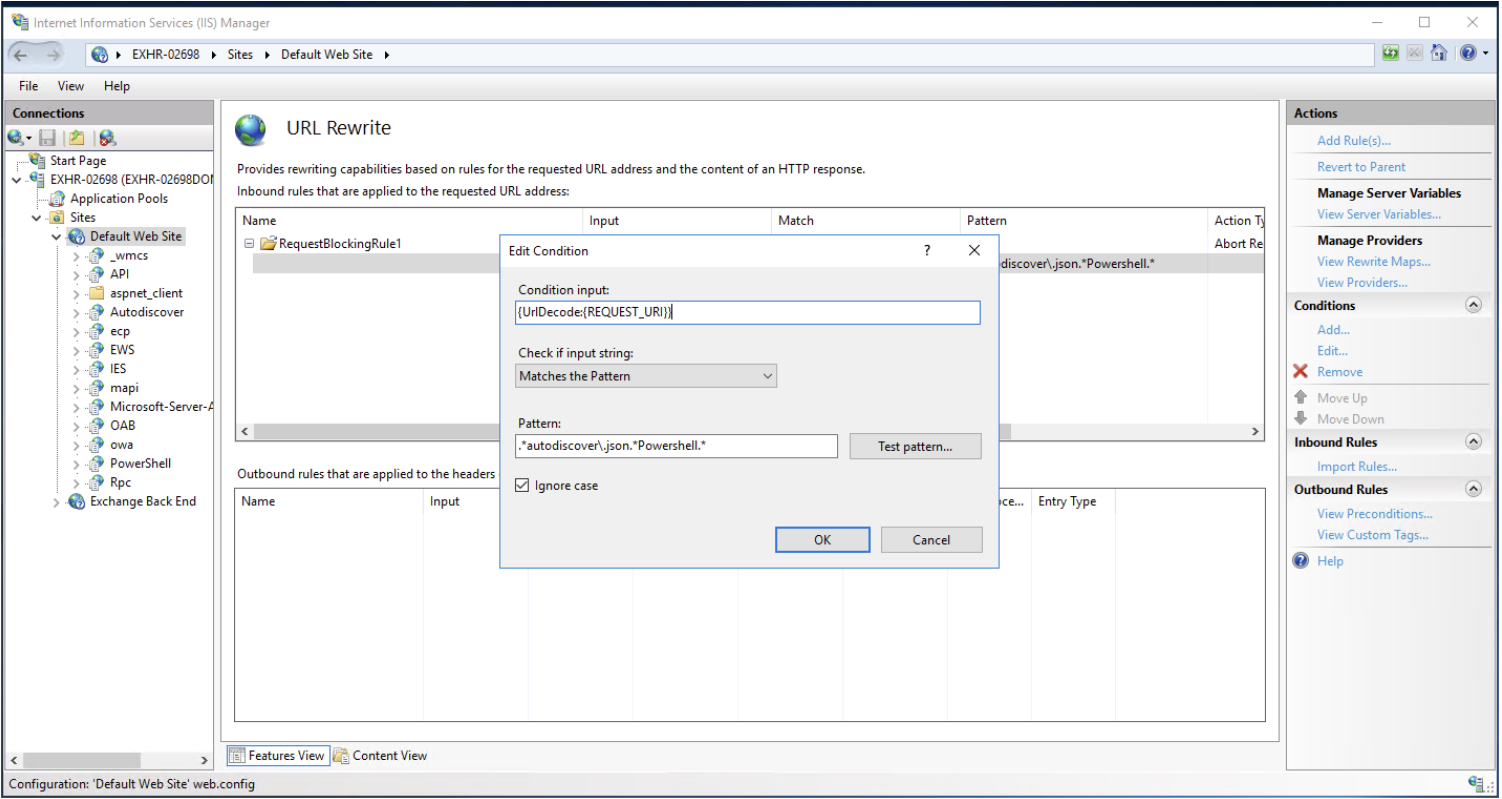Collapse the Default Web Site tree node
Viewport: 1502px width, 799px height.
tap(57, 237)
